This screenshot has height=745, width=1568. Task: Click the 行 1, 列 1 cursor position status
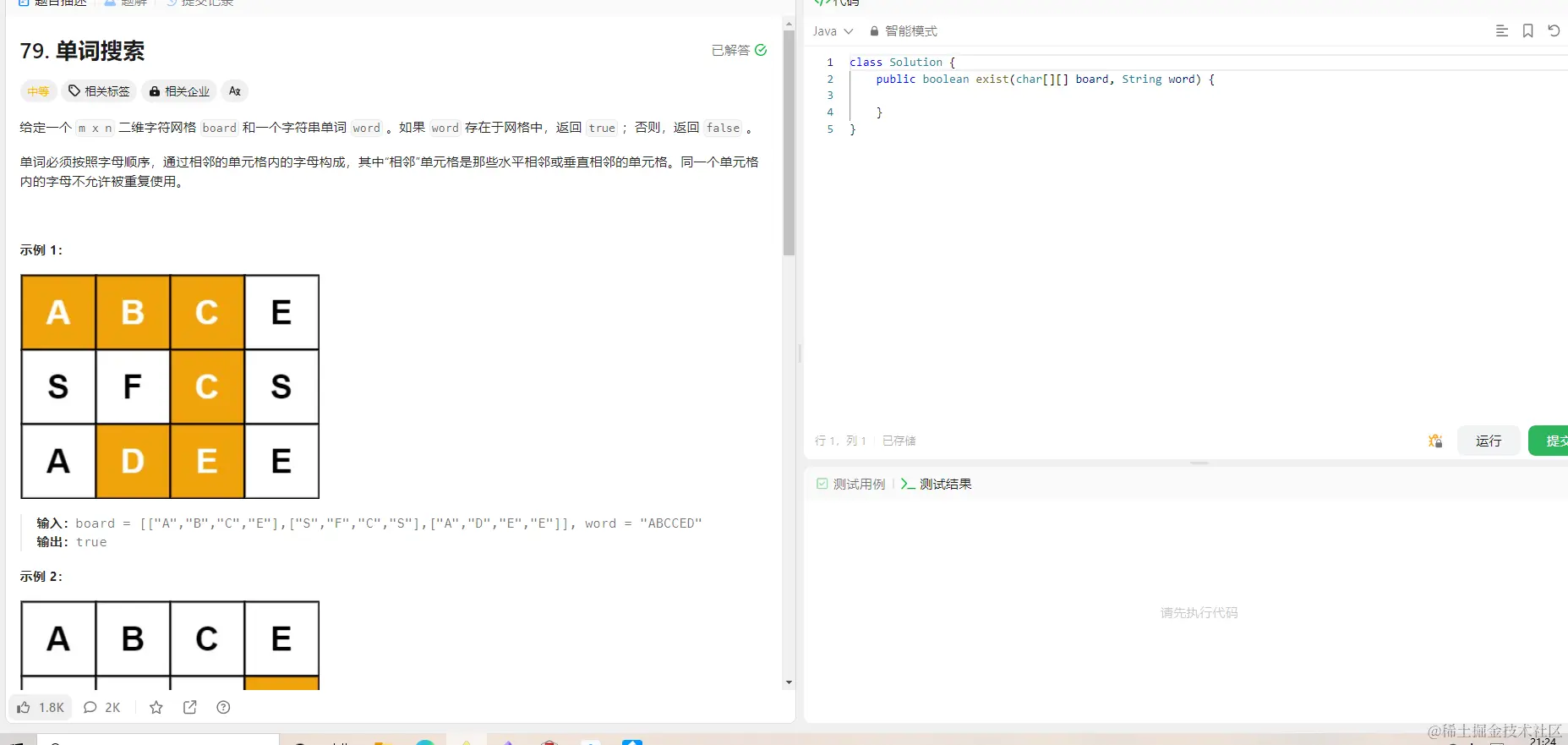840,441
